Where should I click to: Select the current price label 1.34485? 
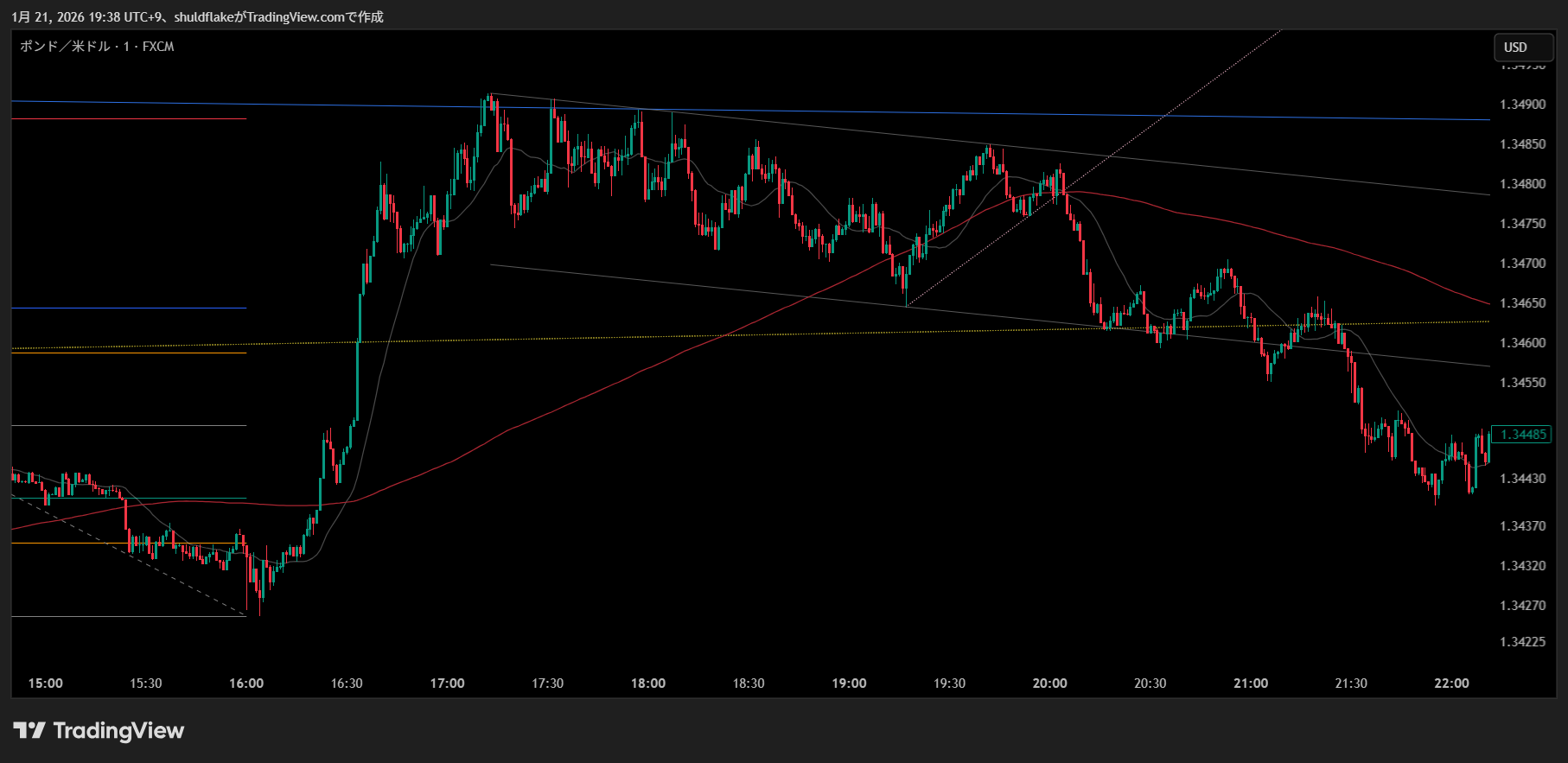[1523, 435]
